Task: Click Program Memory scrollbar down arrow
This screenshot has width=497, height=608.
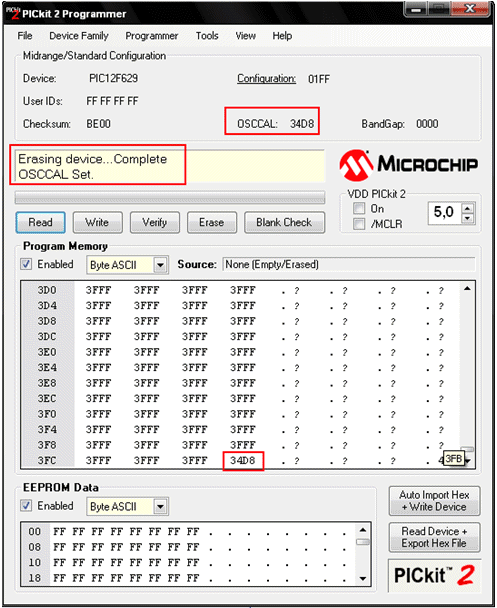Action: 468,461
